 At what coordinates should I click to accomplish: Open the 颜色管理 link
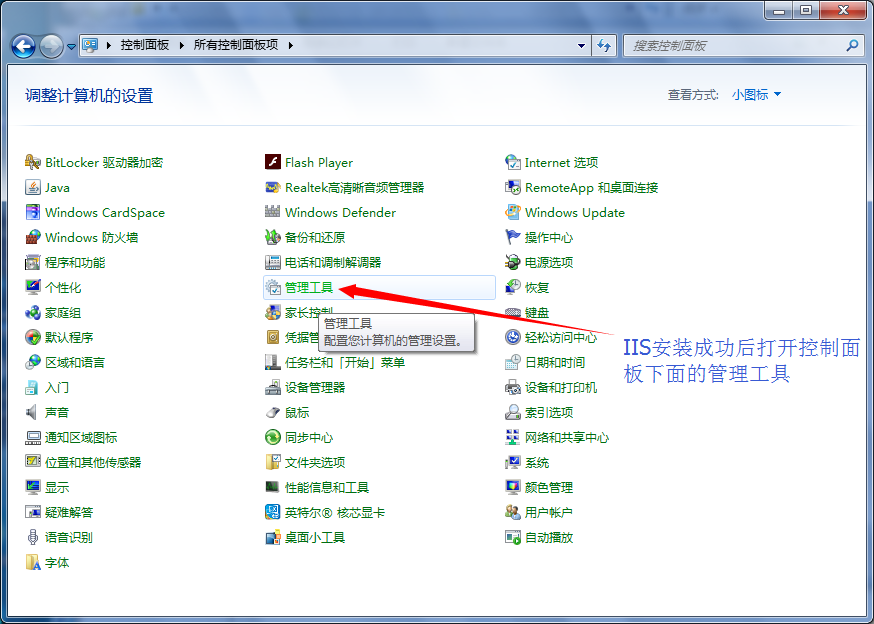(548, 488)
